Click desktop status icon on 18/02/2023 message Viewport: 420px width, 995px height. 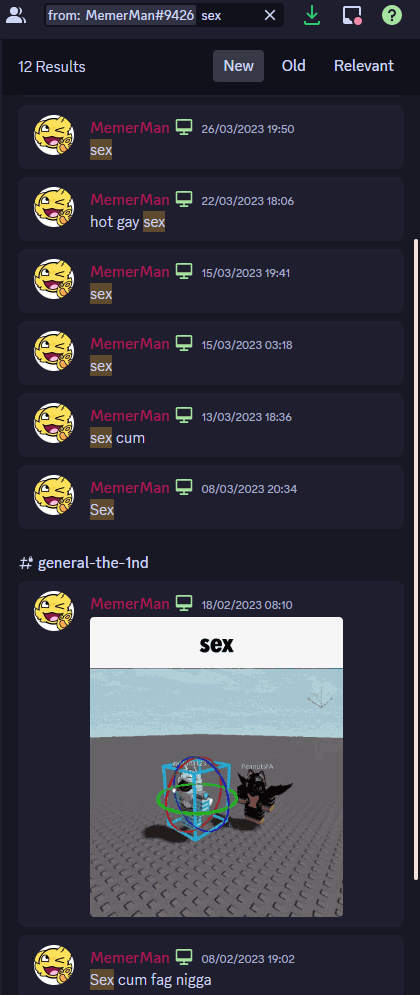(x=184, y=603)
